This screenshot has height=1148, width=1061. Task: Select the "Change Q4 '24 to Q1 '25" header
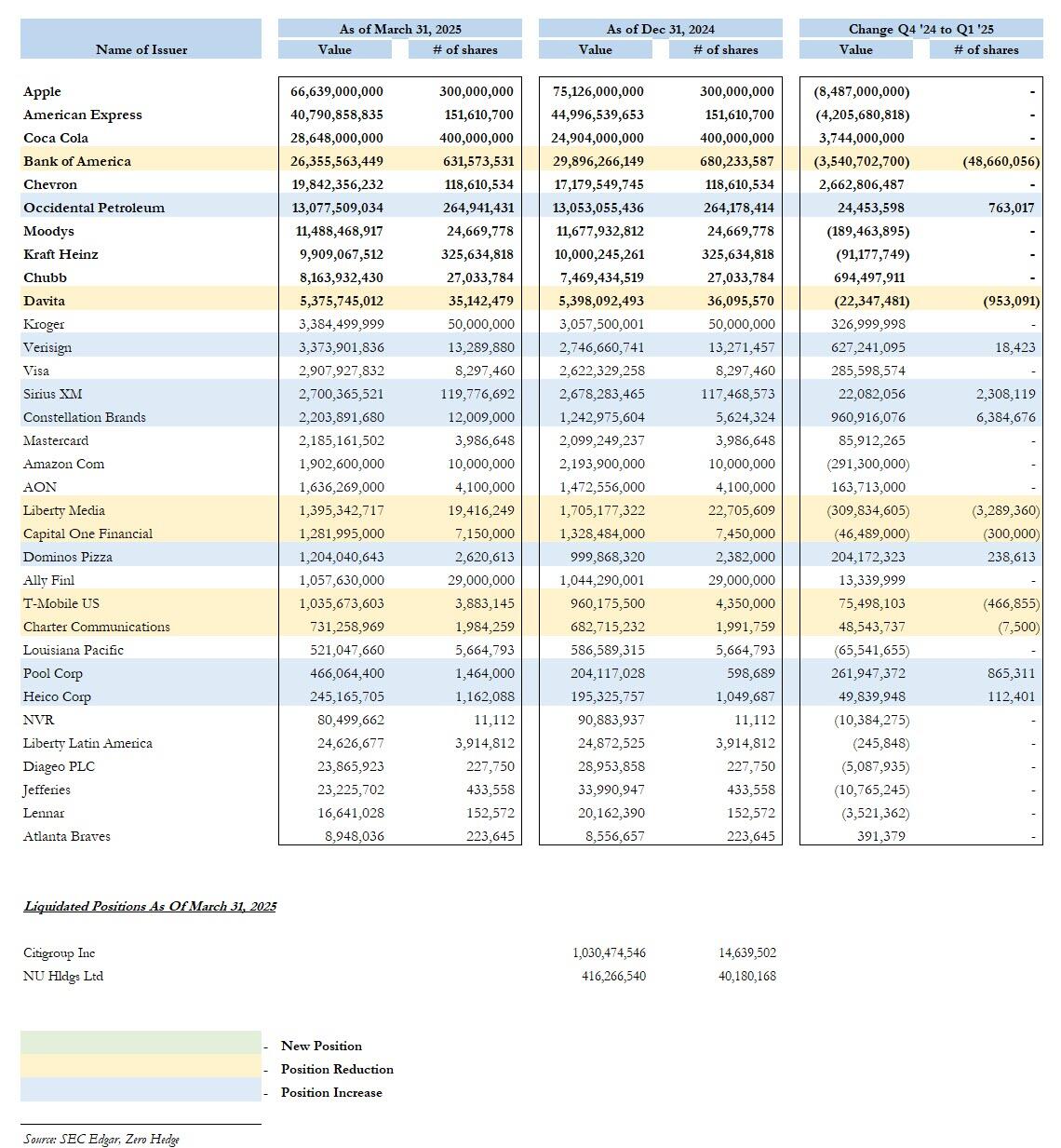pyautogui.click(x=921, y=29)
